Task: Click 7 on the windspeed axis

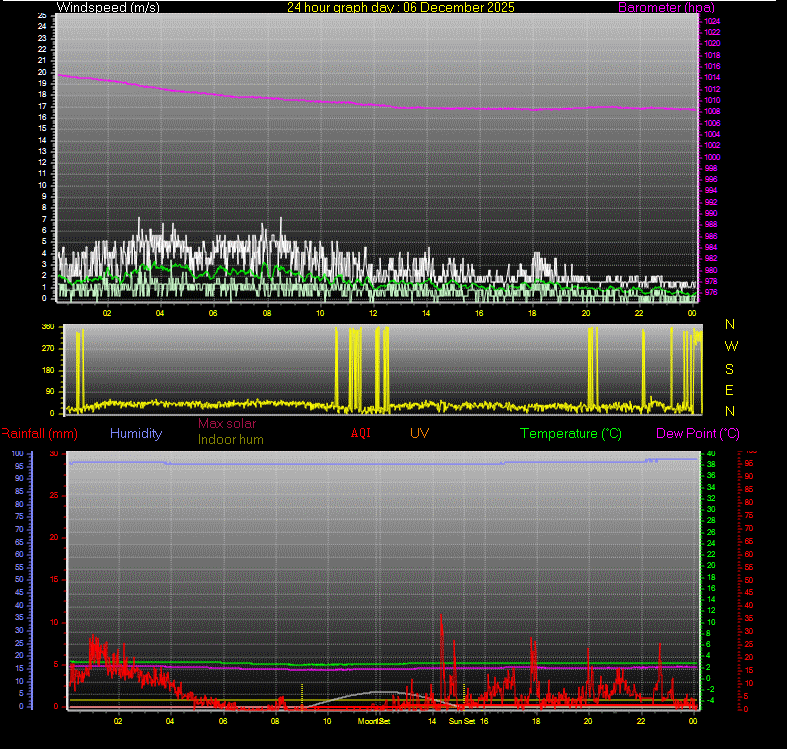Action: point(44,219)
